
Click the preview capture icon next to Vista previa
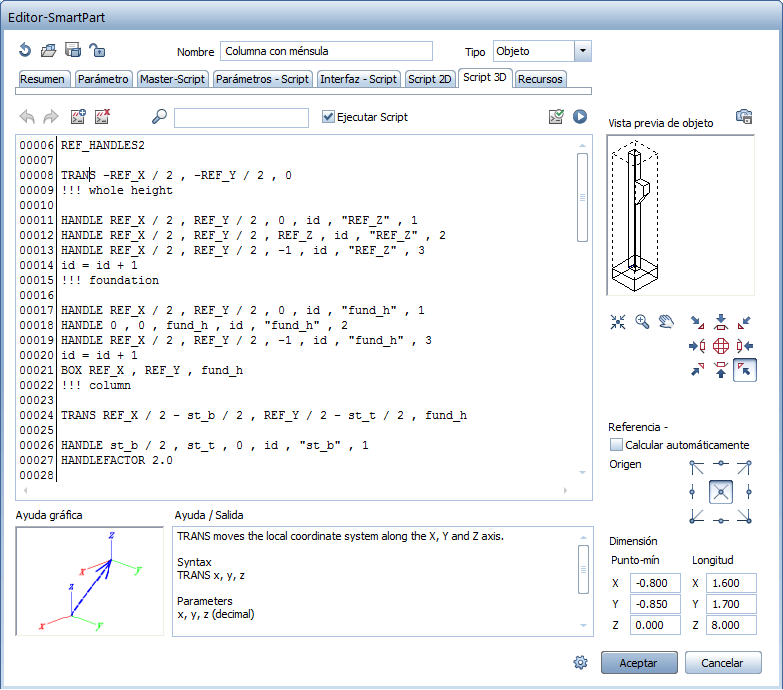744,117
